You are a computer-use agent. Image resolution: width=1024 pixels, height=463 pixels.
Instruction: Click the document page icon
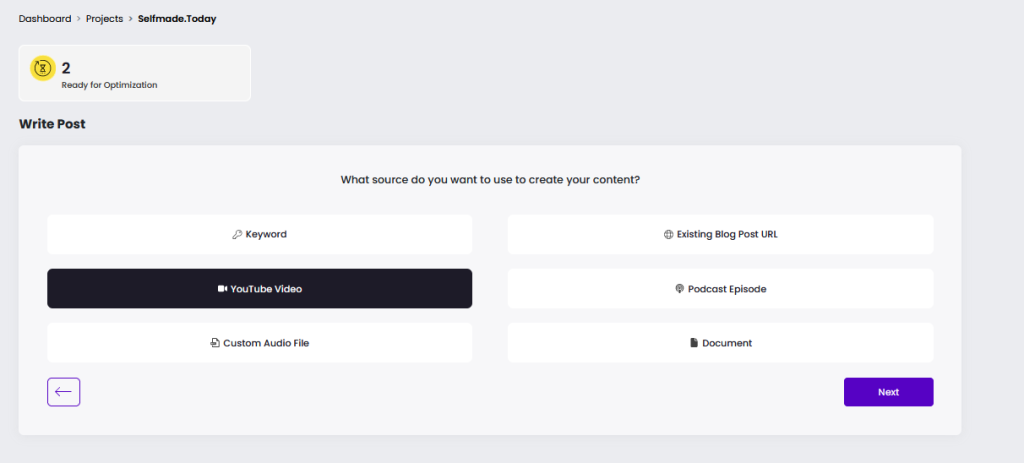(694, 343)
